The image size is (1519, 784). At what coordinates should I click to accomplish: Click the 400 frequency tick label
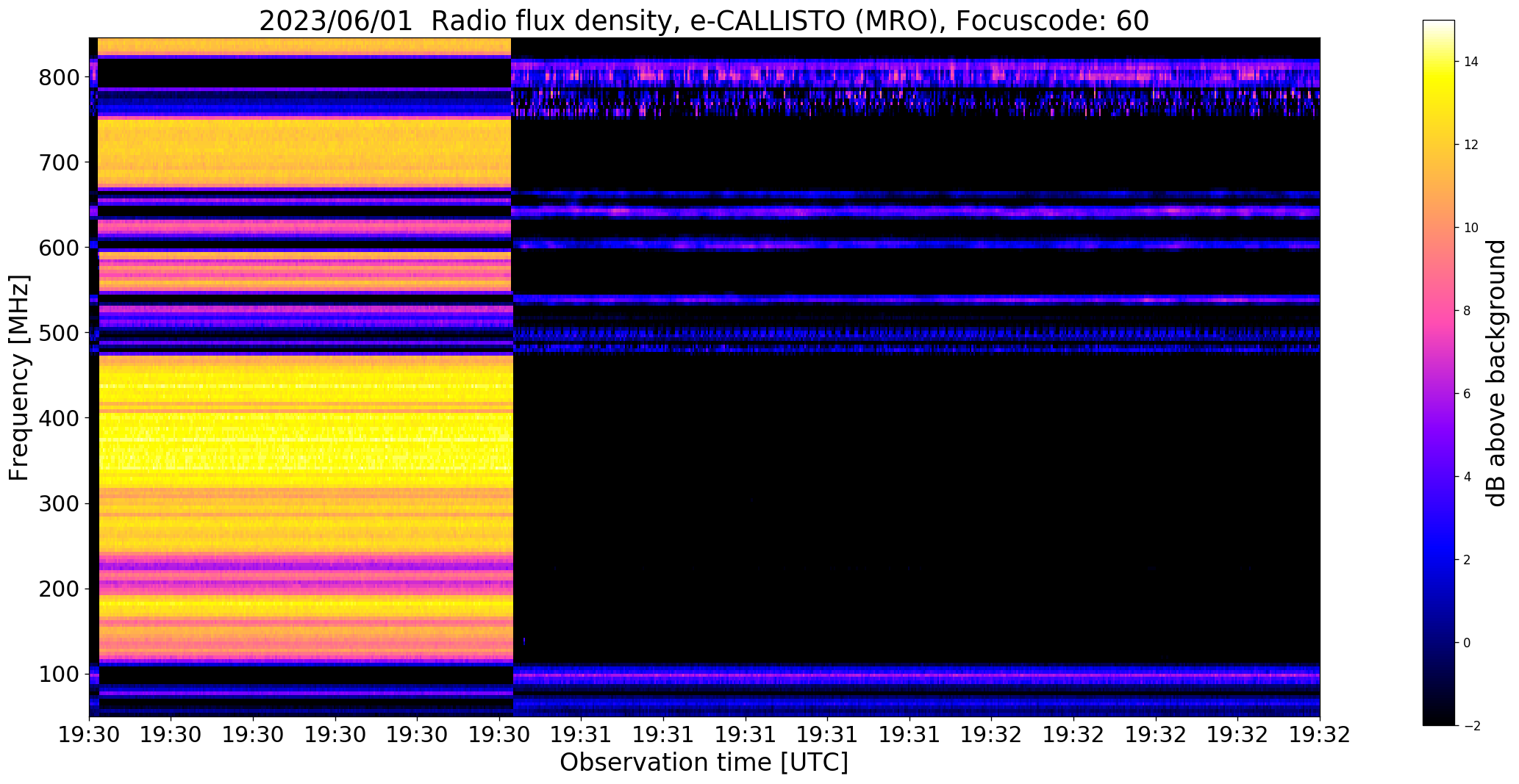pos(60,418)
